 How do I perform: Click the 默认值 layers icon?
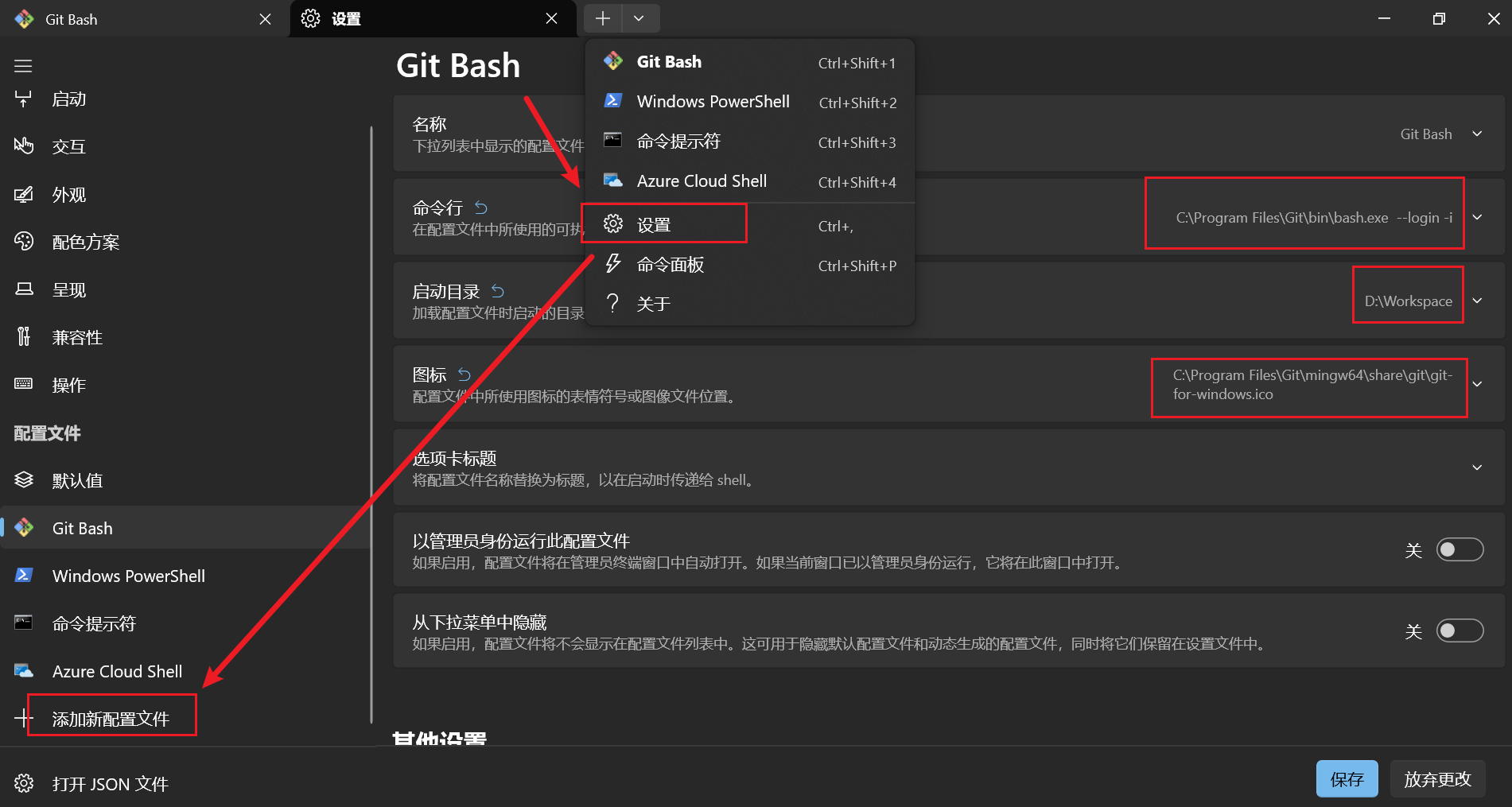pyautogui.click(x=24, y=480)
